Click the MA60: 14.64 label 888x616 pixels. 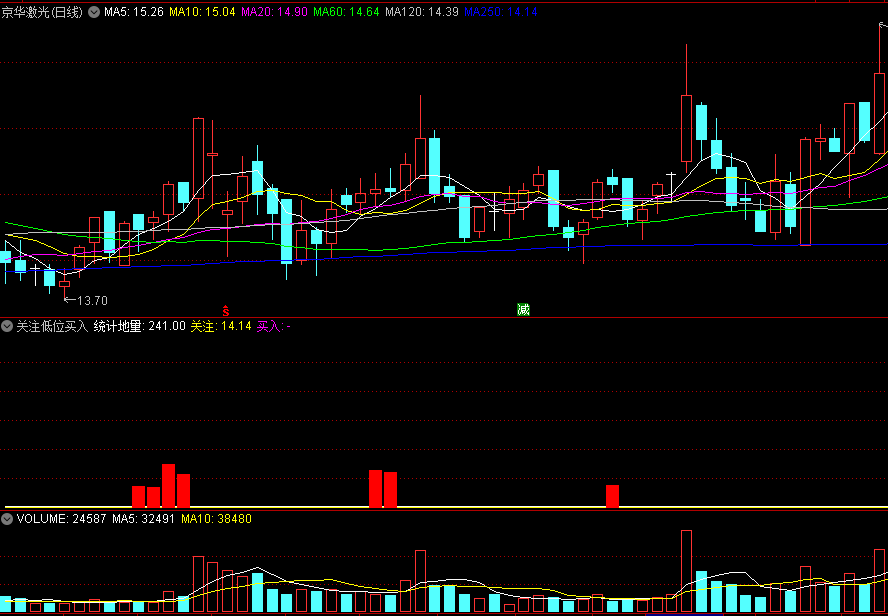[346, 12]
